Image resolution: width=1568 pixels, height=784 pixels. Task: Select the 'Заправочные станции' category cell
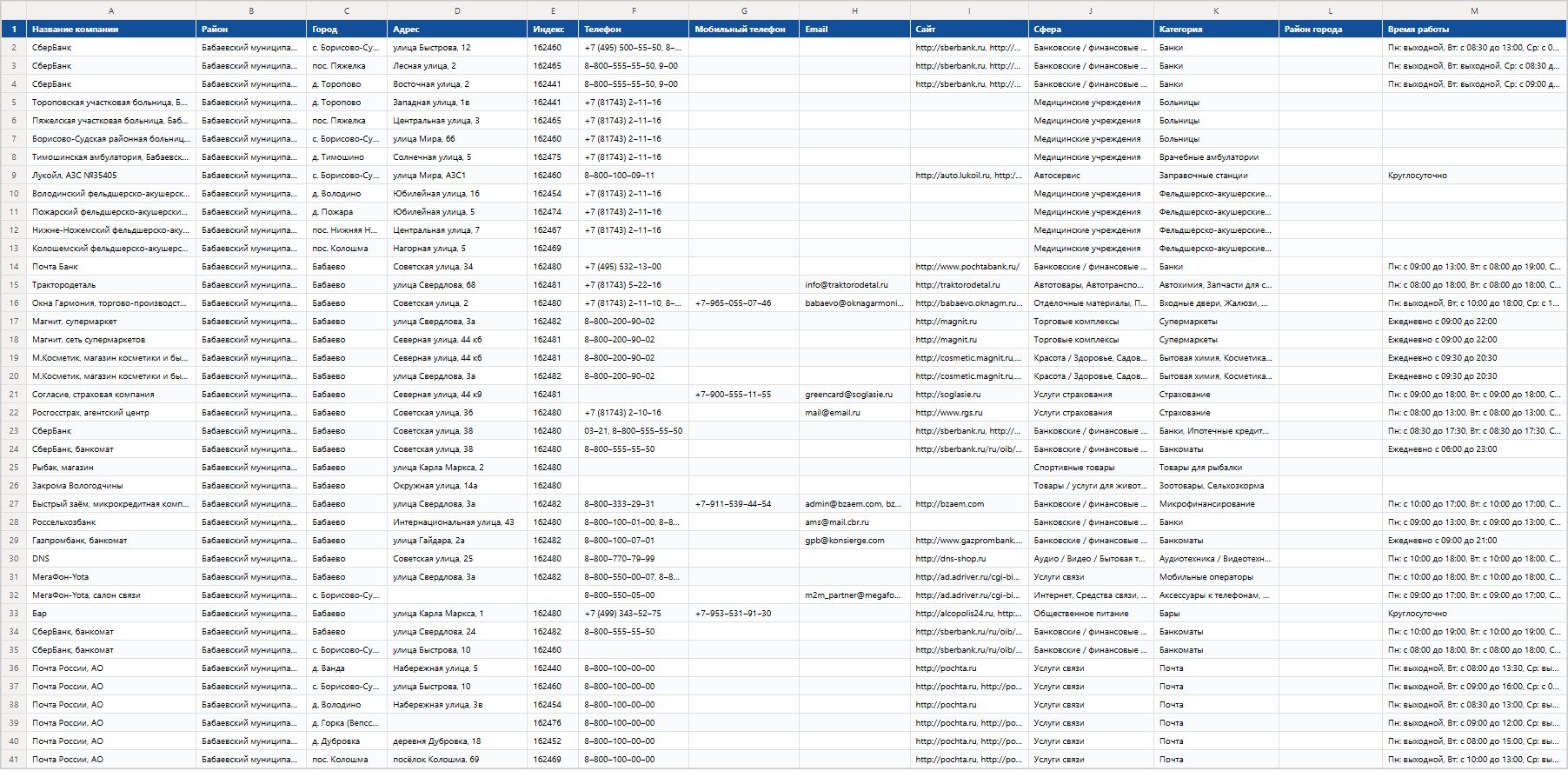1216,176
